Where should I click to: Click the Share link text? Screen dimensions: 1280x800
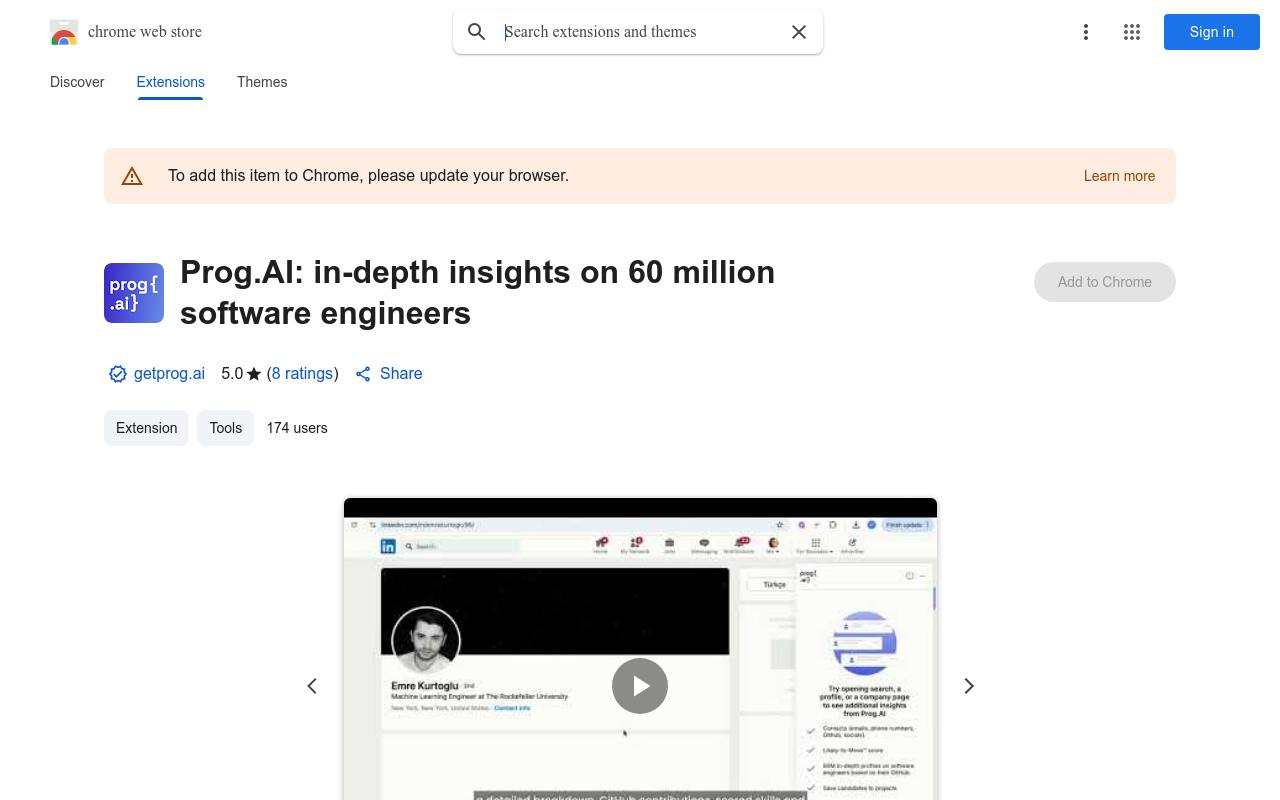click(x=401, y=373)
